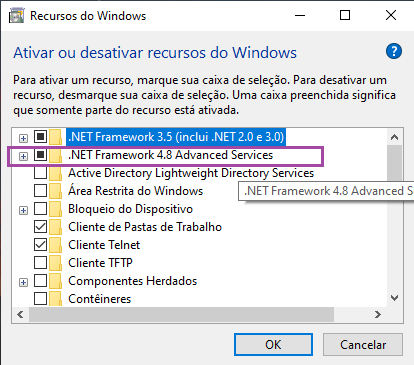This screenshot has width=414, height=365.
Task: Click folder icon of Área Restrita do Windows
Action: tap(55, 191)
